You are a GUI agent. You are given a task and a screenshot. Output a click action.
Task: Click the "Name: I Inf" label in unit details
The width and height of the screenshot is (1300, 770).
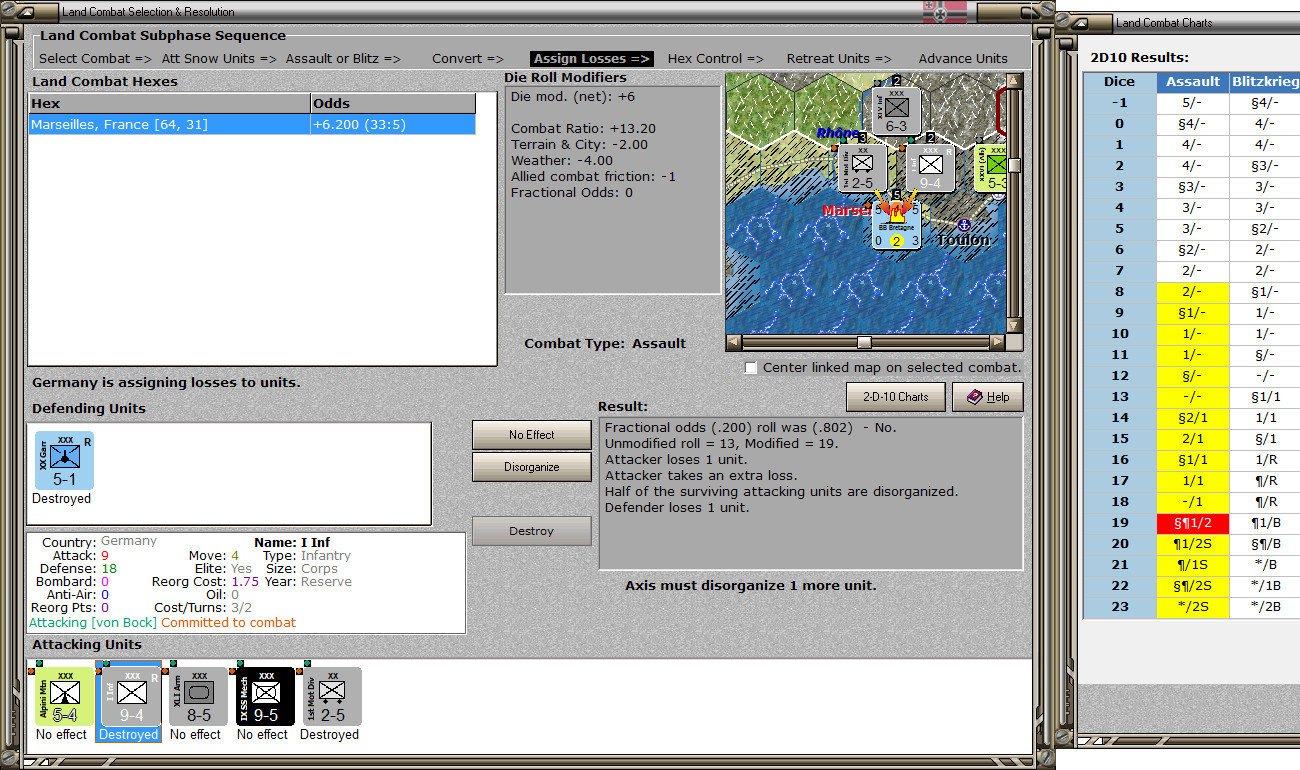(292, 543)
